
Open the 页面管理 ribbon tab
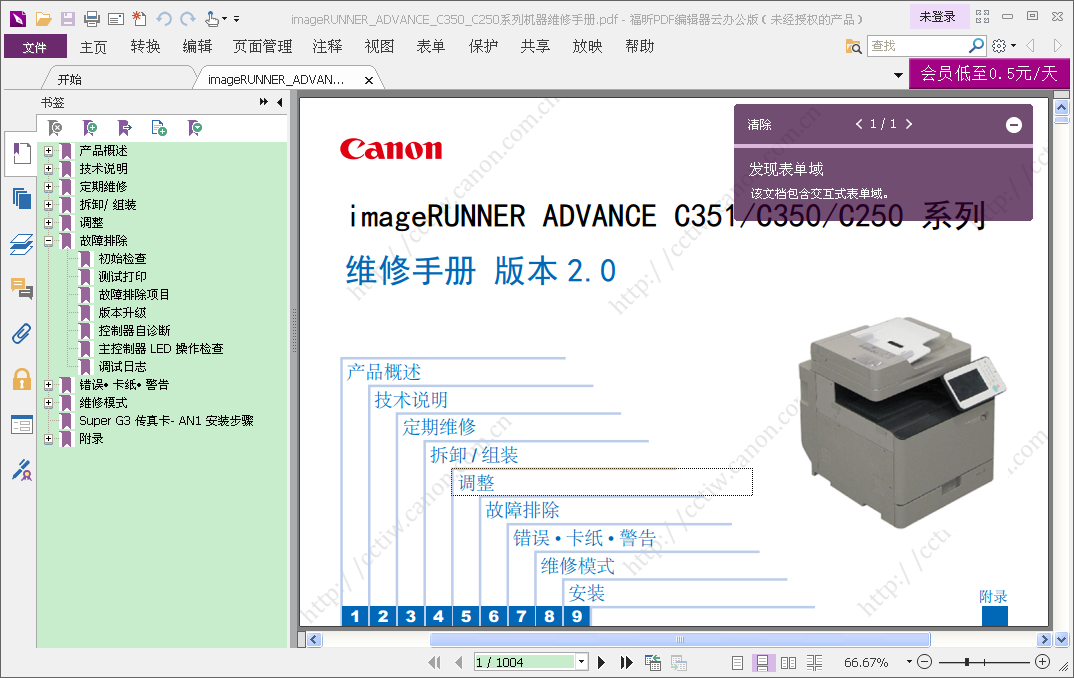(262, 47)
